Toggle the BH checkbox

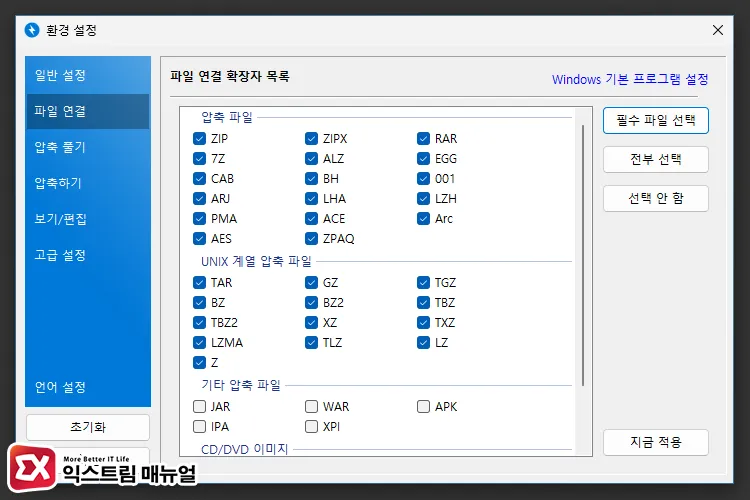311,178
